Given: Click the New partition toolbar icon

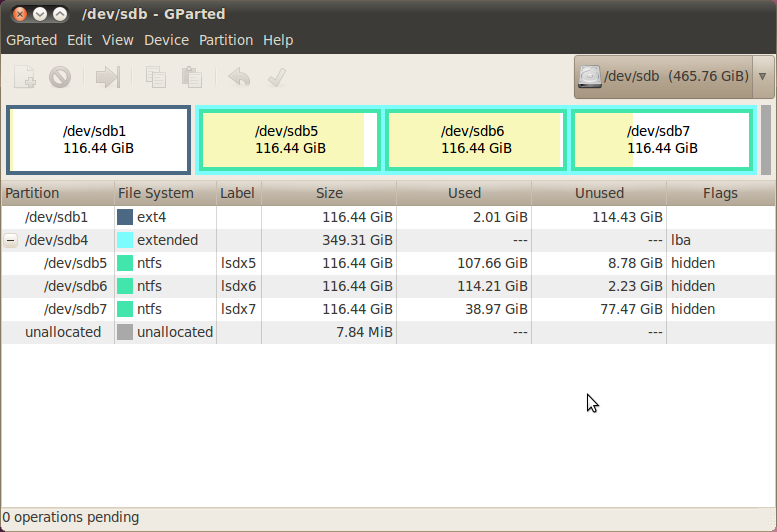Looking at the screenshot, I should 24,77.
